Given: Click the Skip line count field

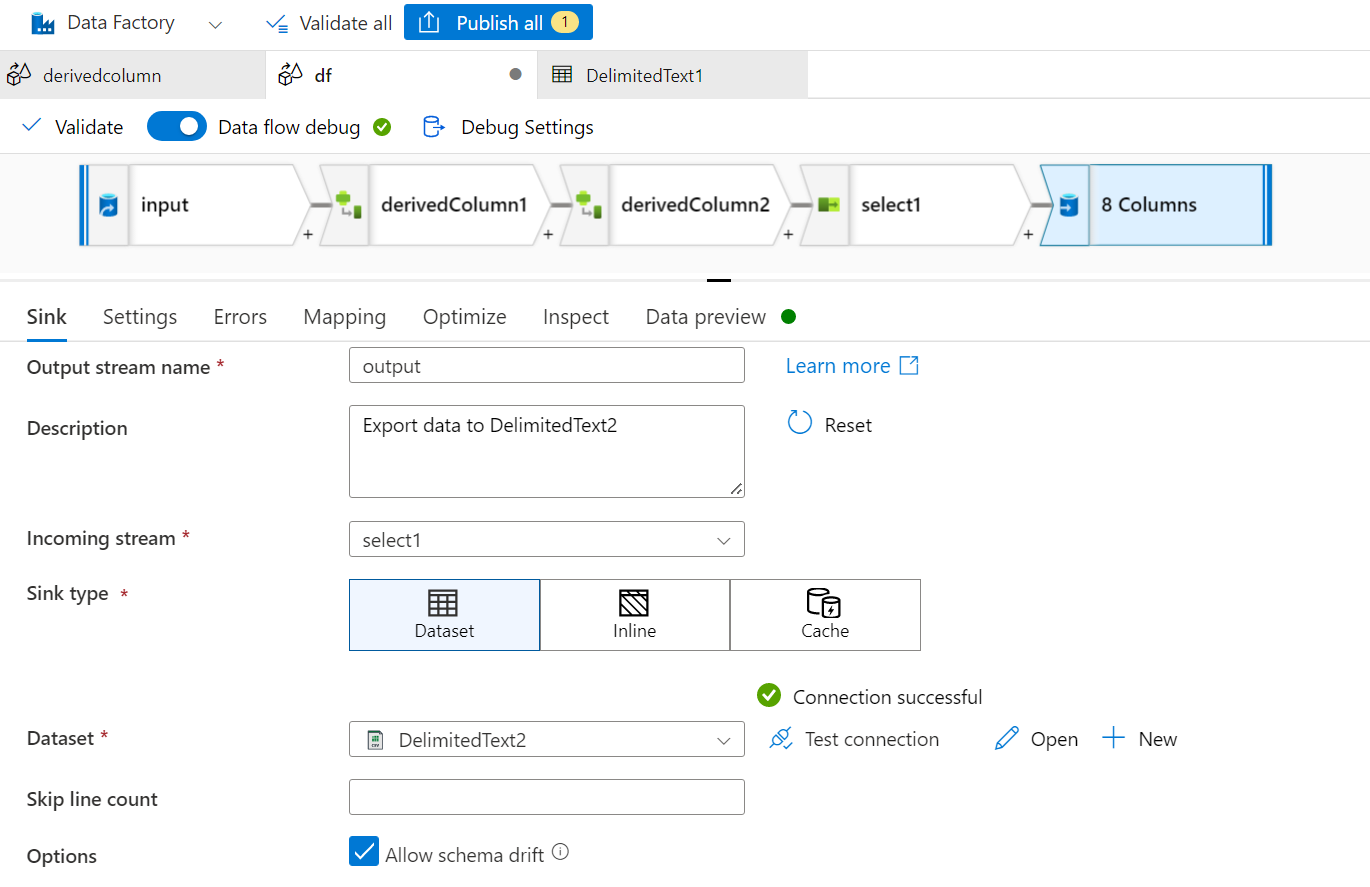Looking at the screenshot, I should (x=547, y=797).
